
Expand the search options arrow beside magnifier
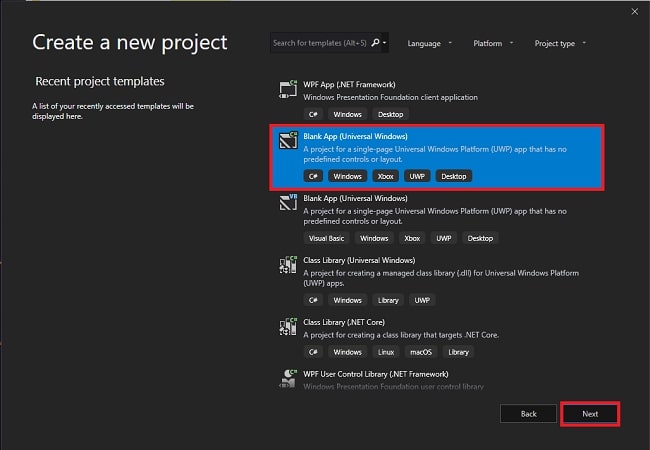point(385,43)
